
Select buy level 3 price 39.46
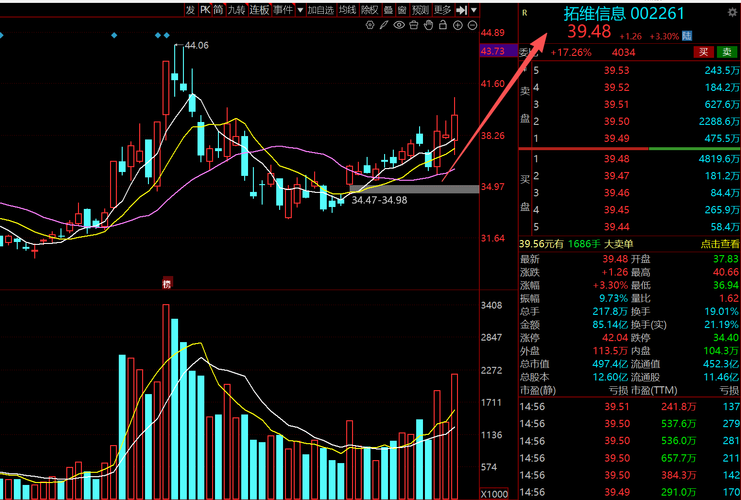[x=617, y=193]
